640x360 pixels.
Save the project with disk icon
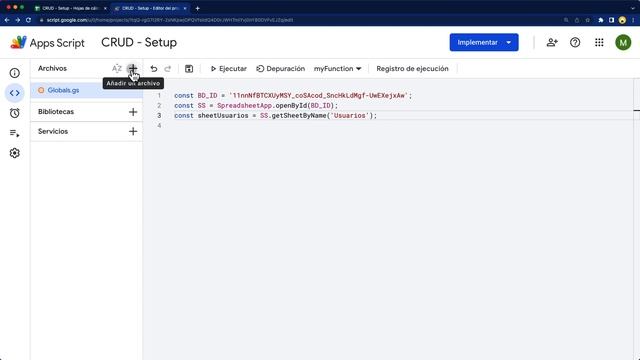pyautogui.click(x=189, y=69)
